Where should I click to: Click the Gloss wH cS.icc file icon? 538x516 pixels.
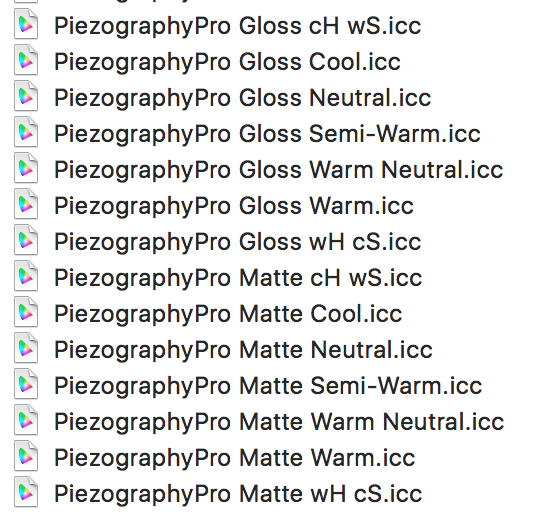coord(26,241)
